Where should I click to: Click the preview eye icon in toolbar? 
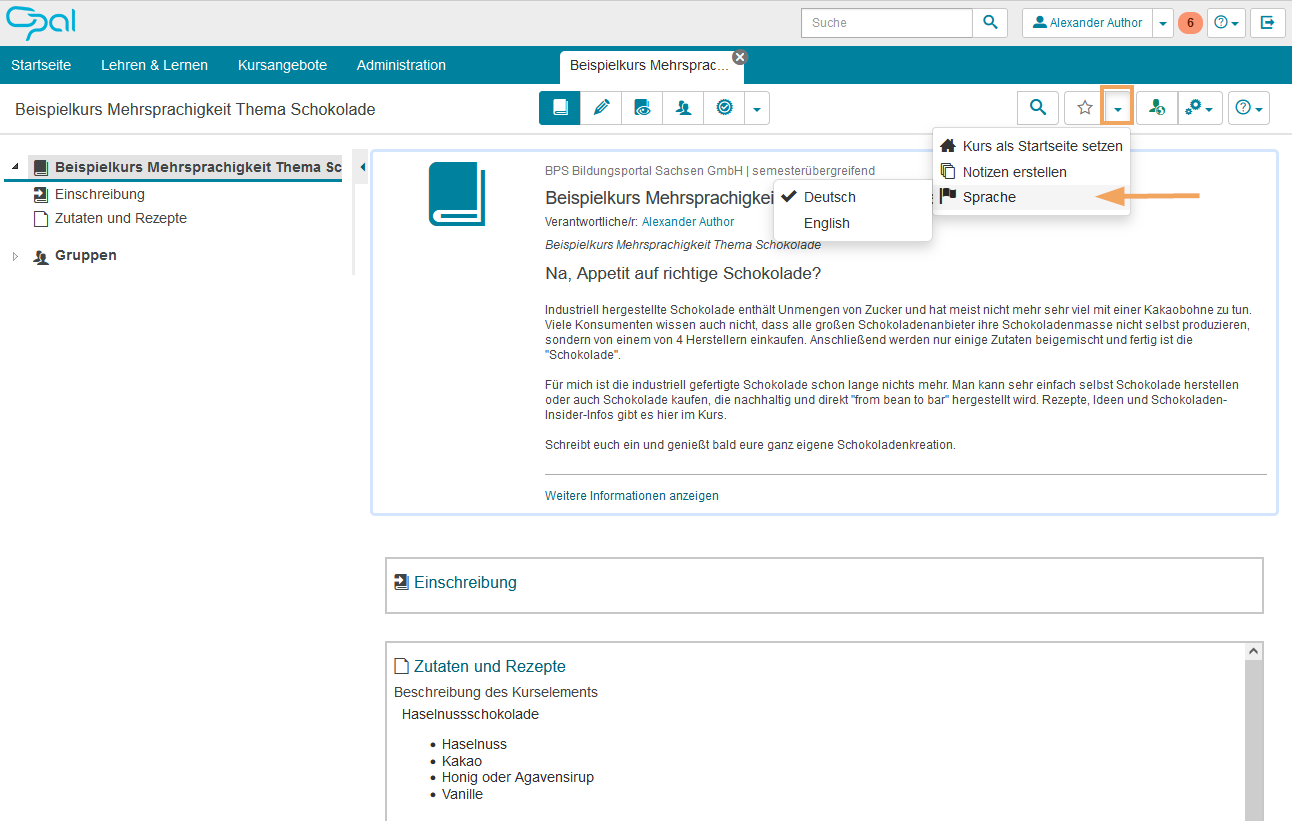(x=642, y=108)
